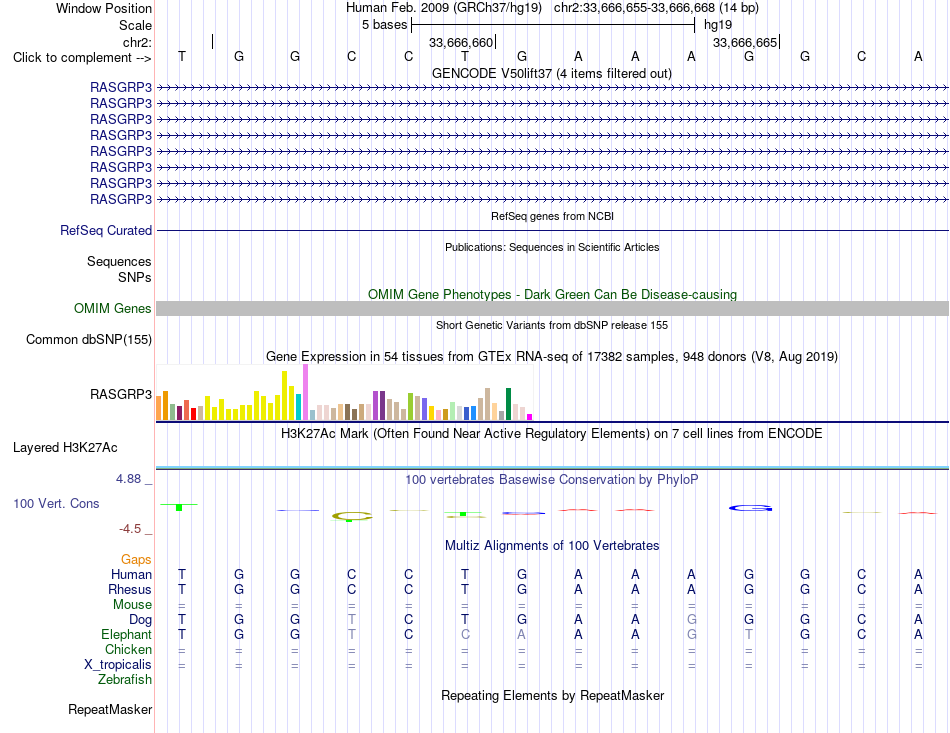950x733 pixels.
Task: Click the 'RefSeq Curated' track label
Action: click(106, 230)
